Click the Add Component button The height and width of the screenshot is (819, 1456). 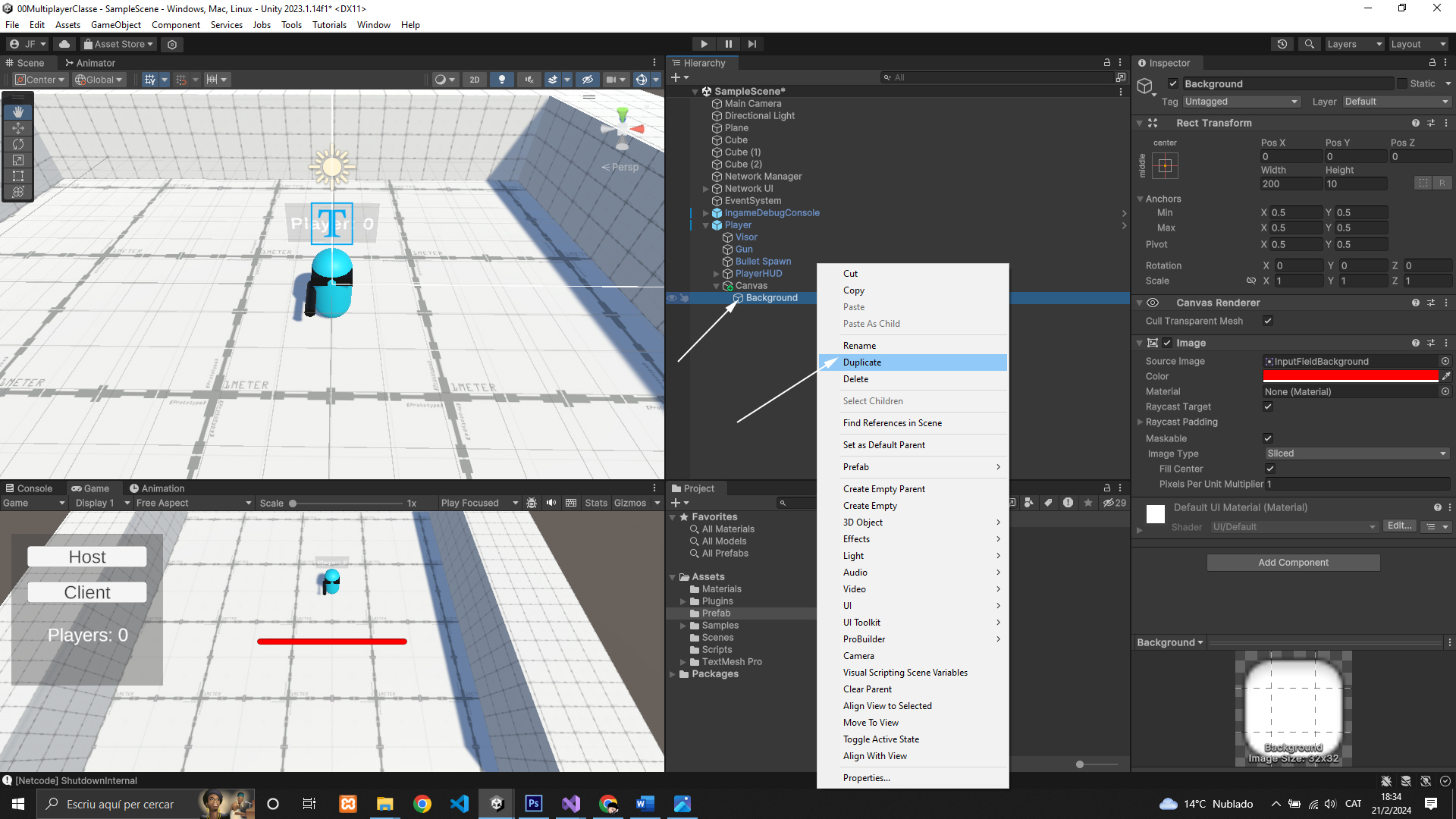tap(1293, 563)
